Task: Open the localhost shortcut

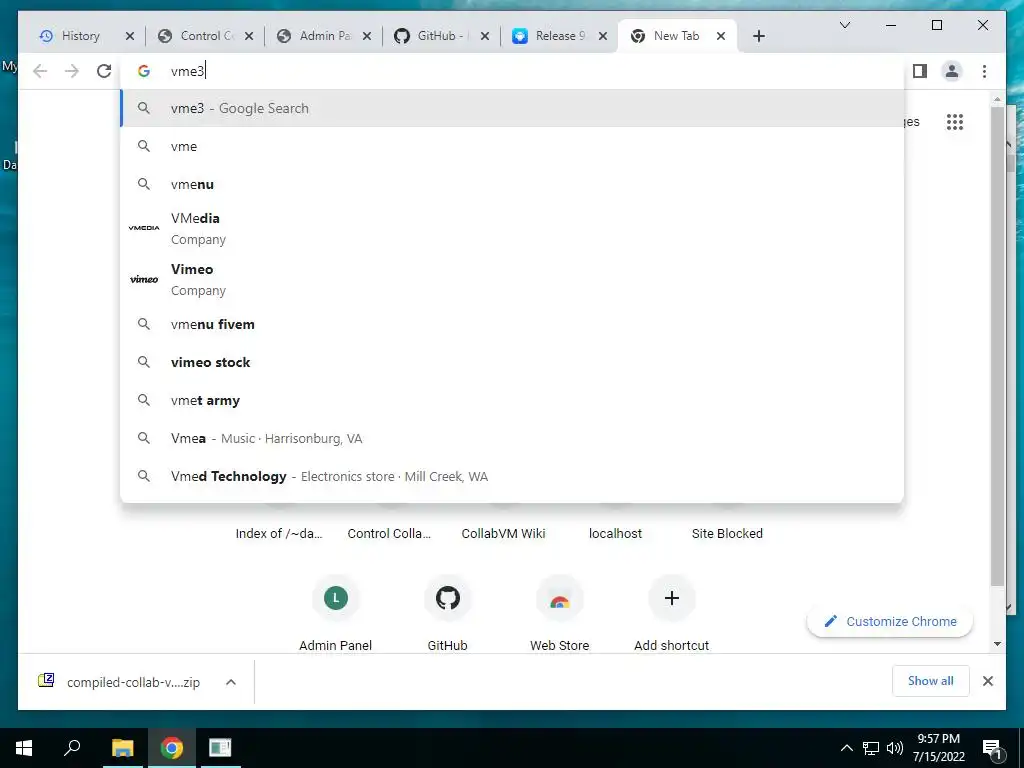Action: click(x=615, y=533)
